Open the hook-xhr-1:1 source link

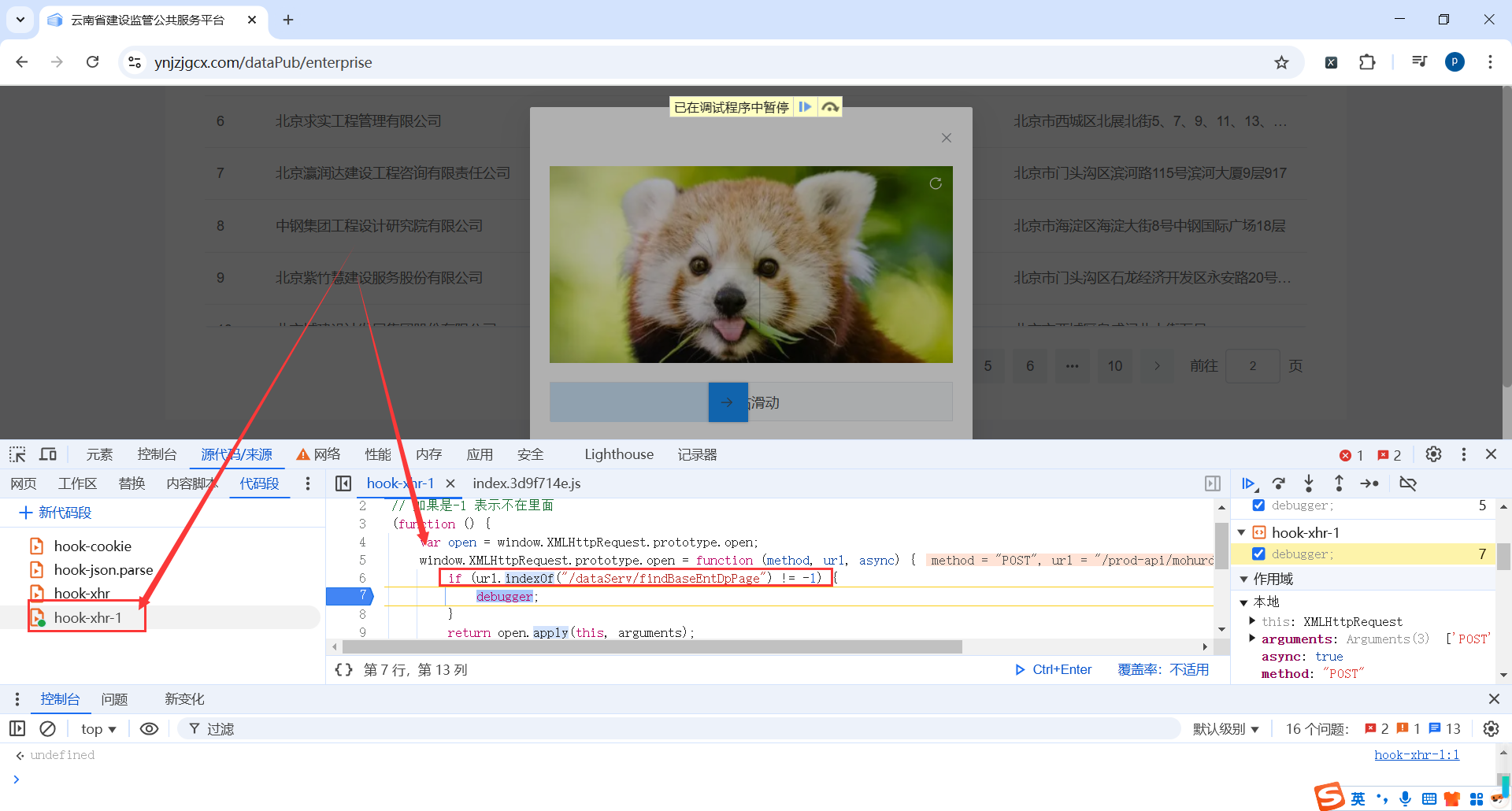tap(1417, 755)
